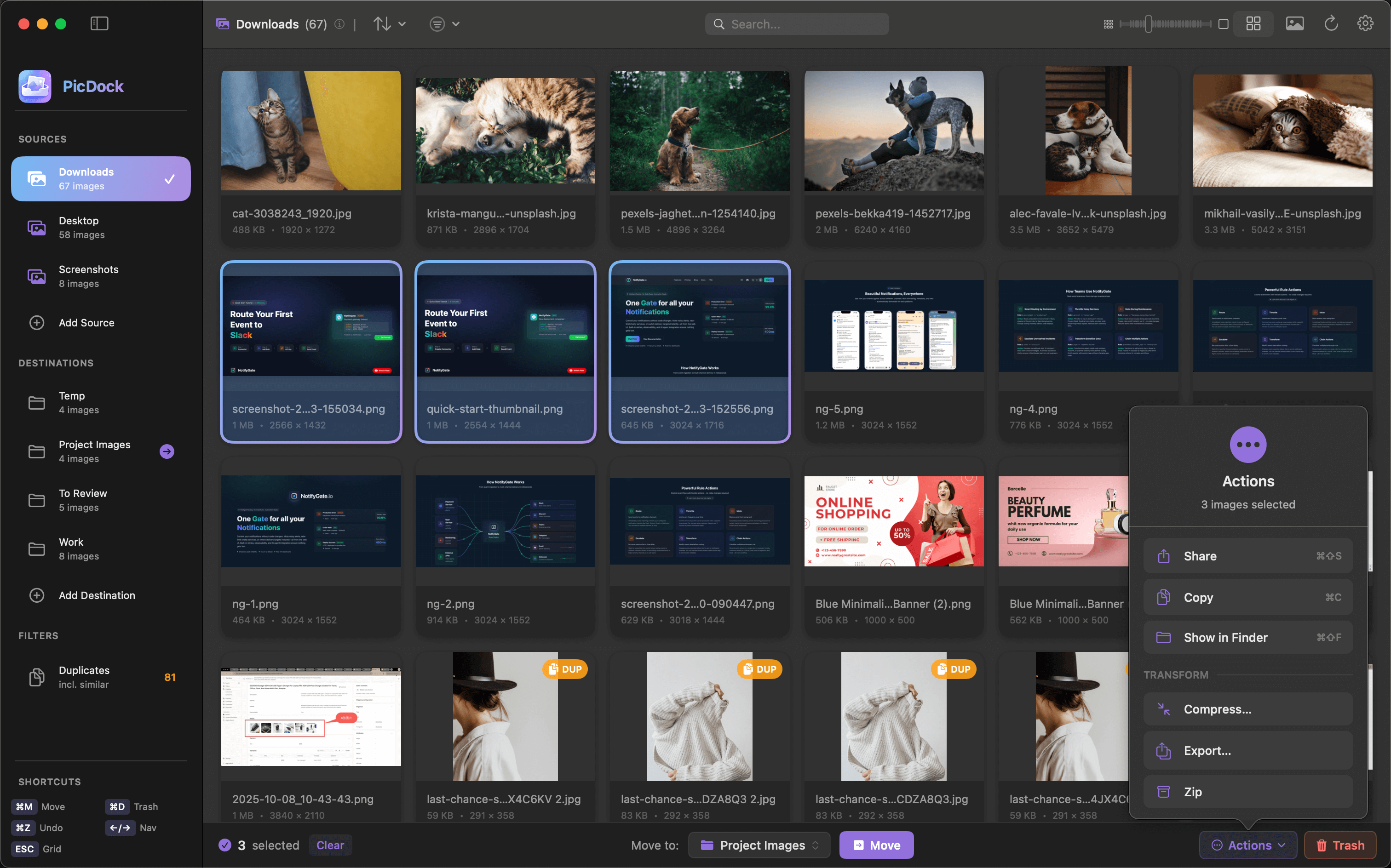Open the settings gear icon
This screenshot has height=868, width=1391.
tap(1365, 23)
